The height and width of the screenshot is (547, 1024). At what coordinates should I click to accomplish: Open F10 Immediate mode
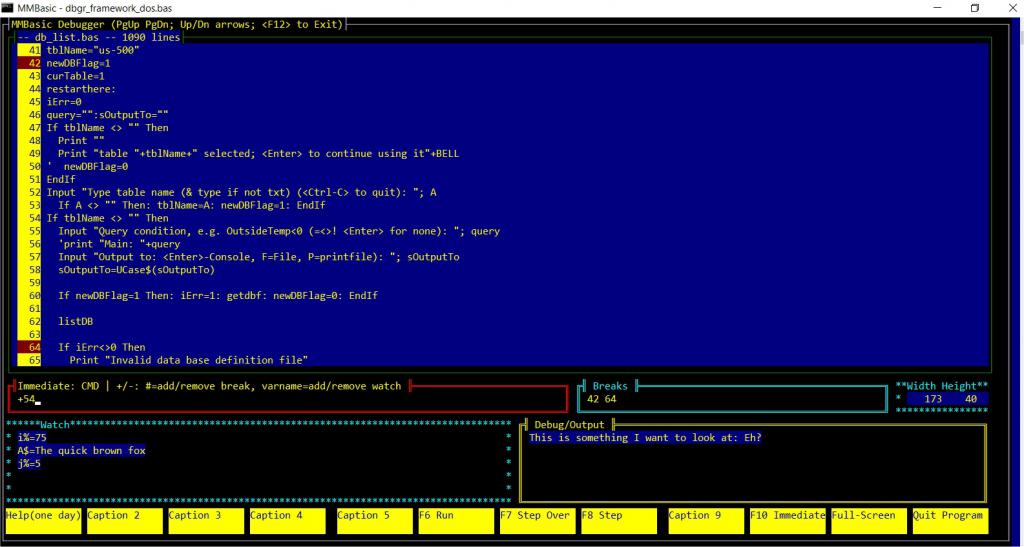coord(787,520)
